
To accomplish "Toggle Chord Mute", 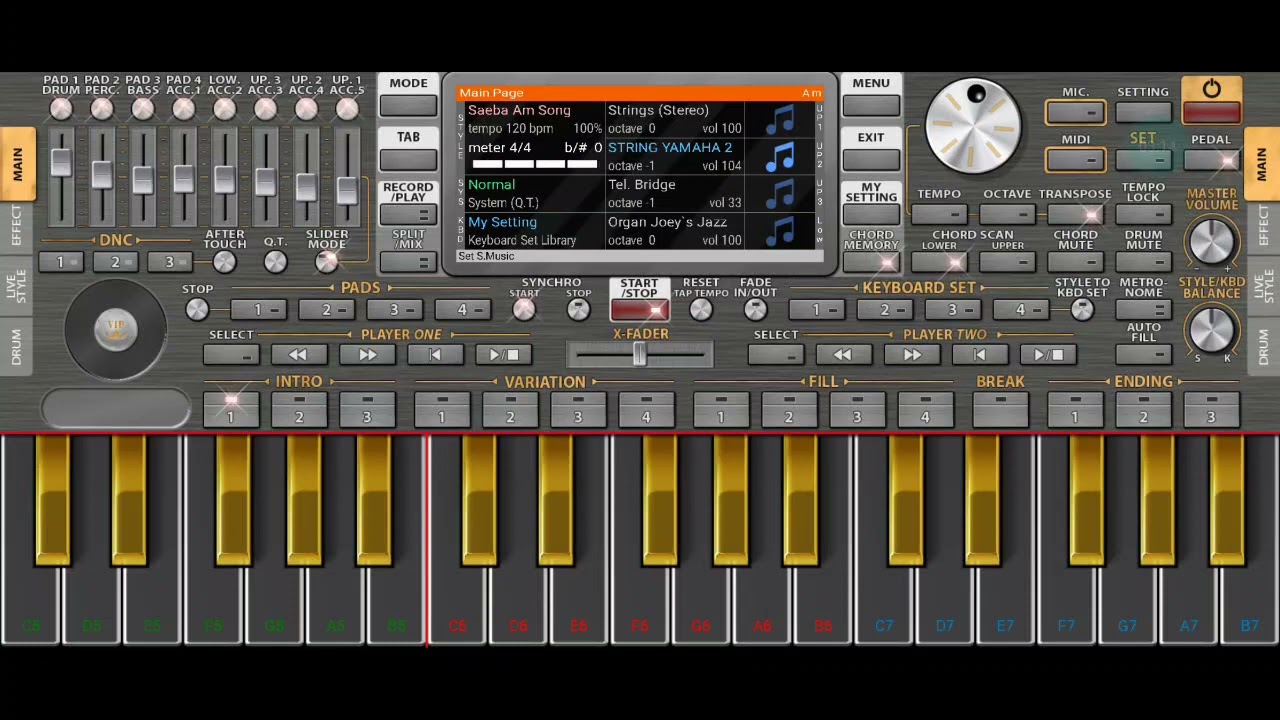I will point(1075,263).
